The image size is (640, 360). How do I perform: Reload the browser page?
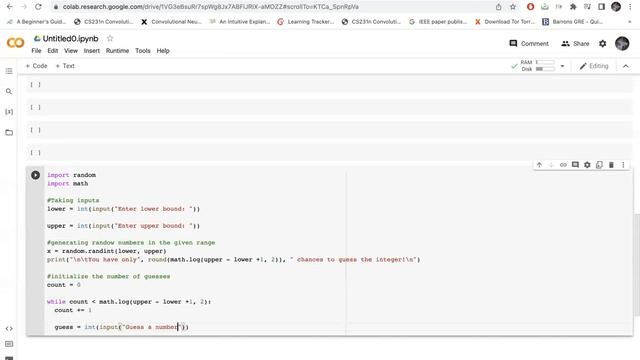click(x=38, y=7)
